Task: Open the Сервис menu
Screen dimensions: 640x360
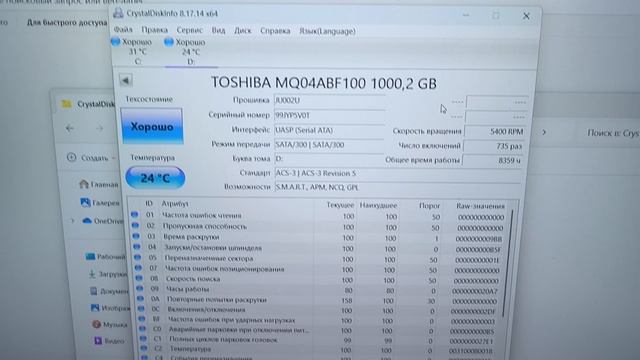Action: pyautogui.click(x=189, y=30)
